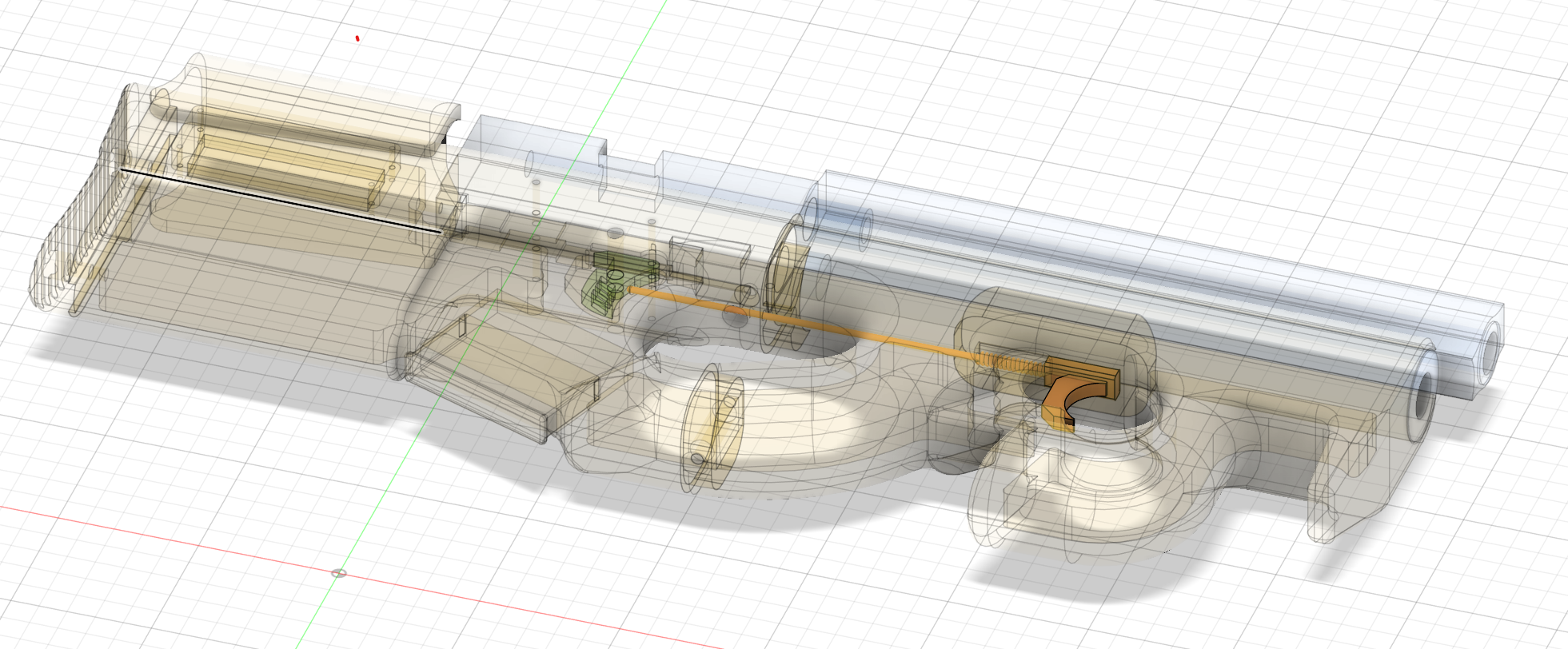The width and height of the screenshot is (1568, 649).
Task: Click the origin point on the grid
Action: click(338, 573)
